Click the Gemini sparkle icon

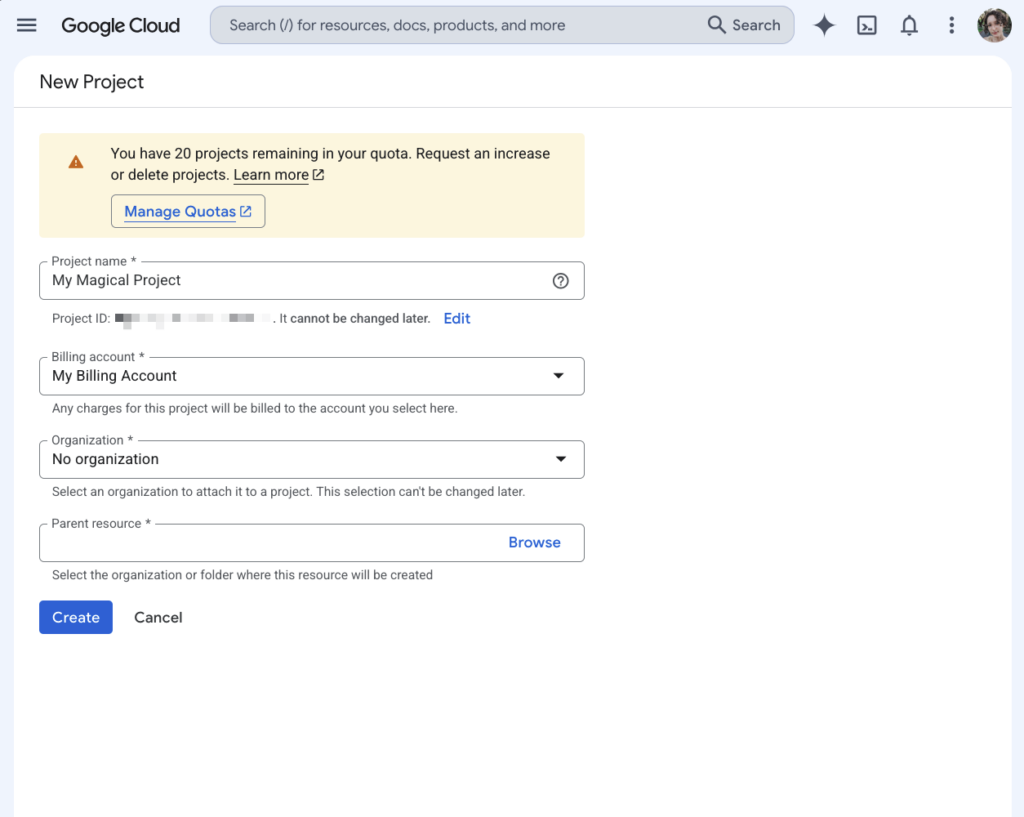[x=824, y=25]
